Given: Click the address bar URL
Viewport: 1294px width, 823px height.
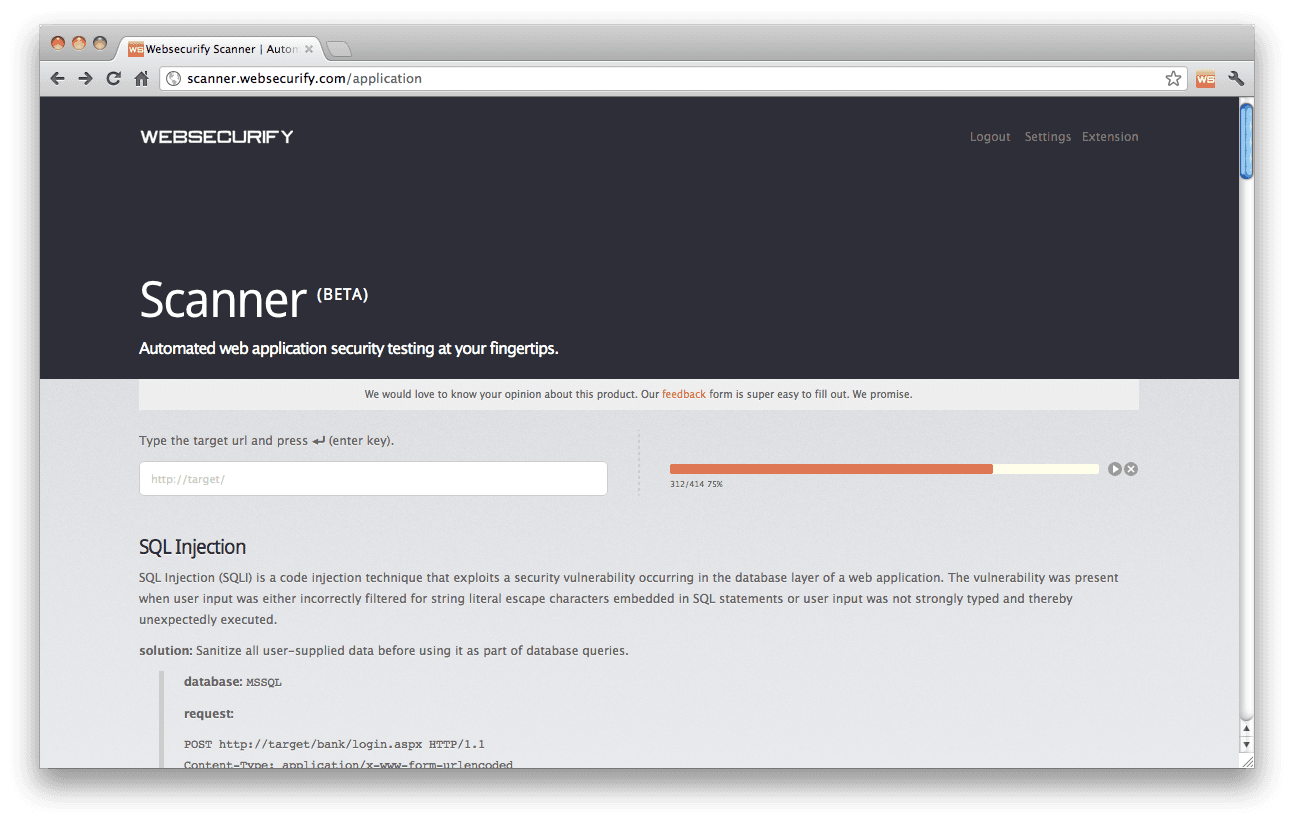Looking at the screenshot, I should pos(304,79).
